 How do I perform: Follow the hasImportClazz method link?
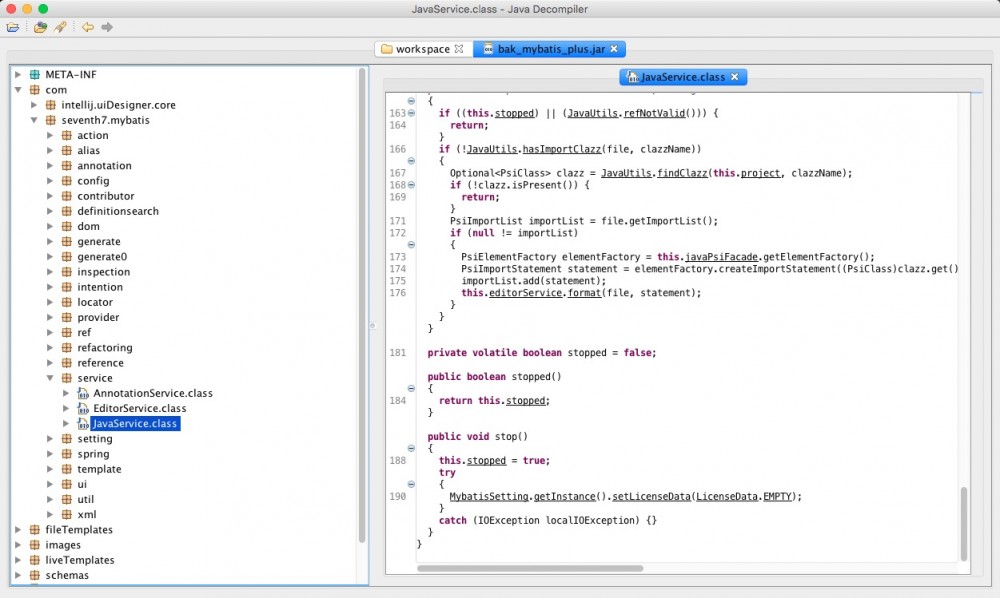(562, 149)
